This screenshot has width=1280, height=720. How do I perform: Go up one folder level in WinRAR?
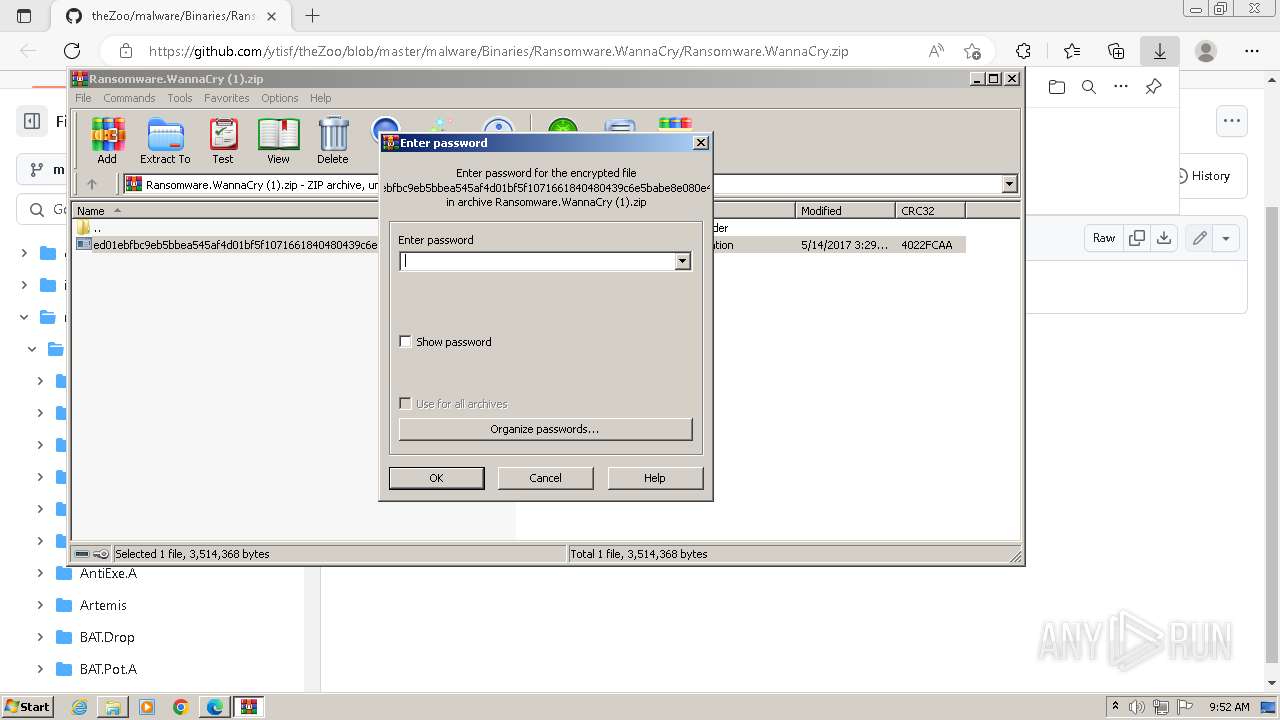92,184
